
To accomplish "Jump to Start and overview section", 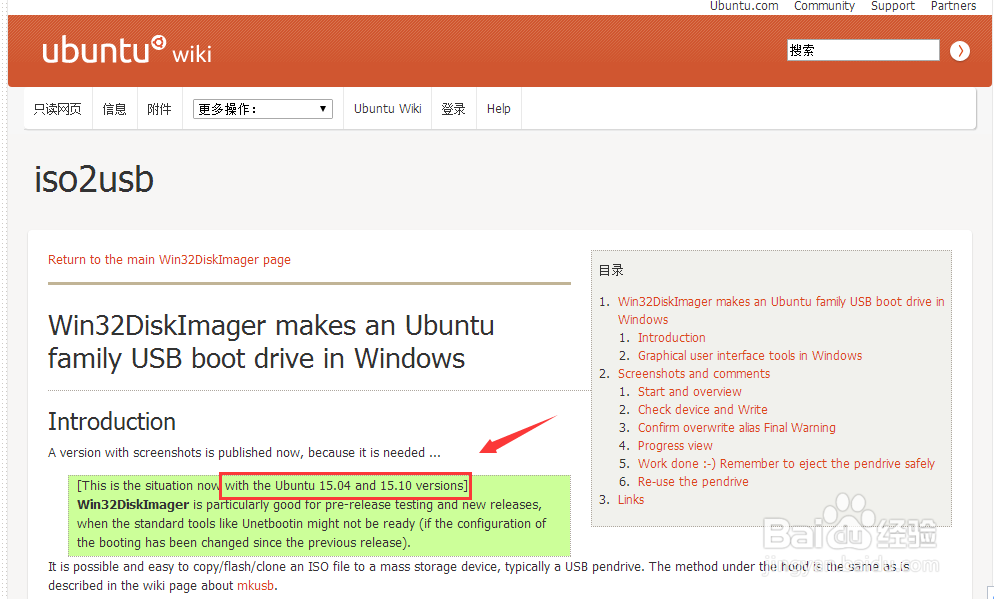I will pos(690,392).
